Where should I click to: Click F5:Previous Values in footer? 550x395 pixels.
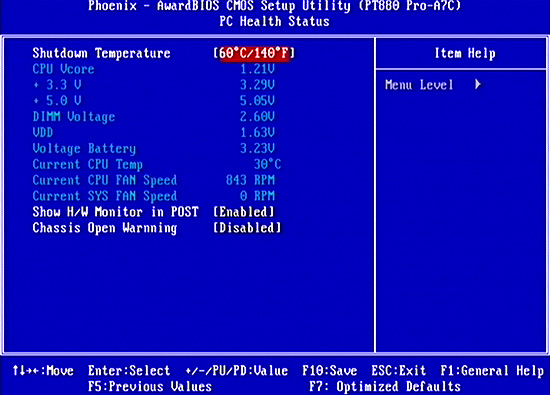pyautogui.click(x=150, y=387)
